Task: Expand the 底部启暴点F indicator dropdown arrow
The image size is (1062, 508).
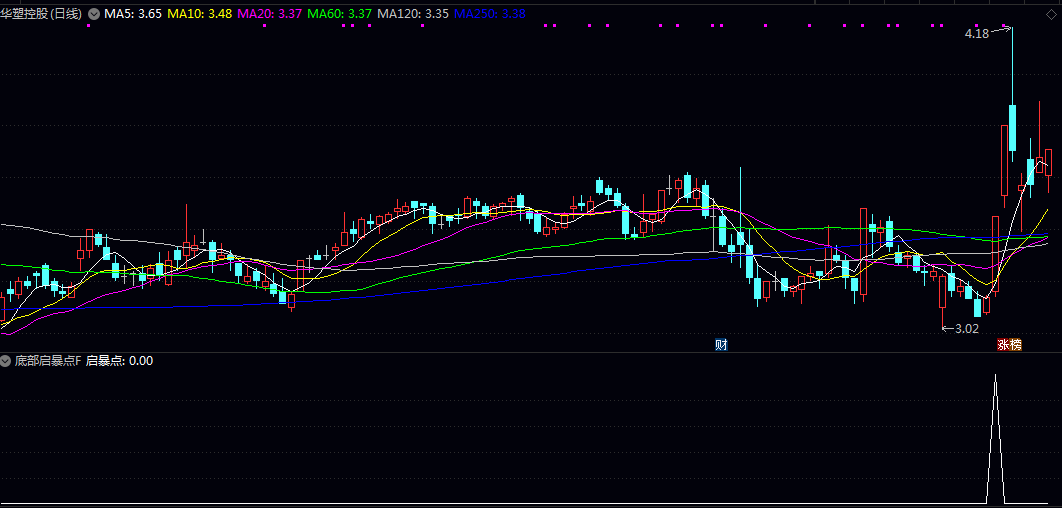Action: pyautogui.click(x=5, y=361)
